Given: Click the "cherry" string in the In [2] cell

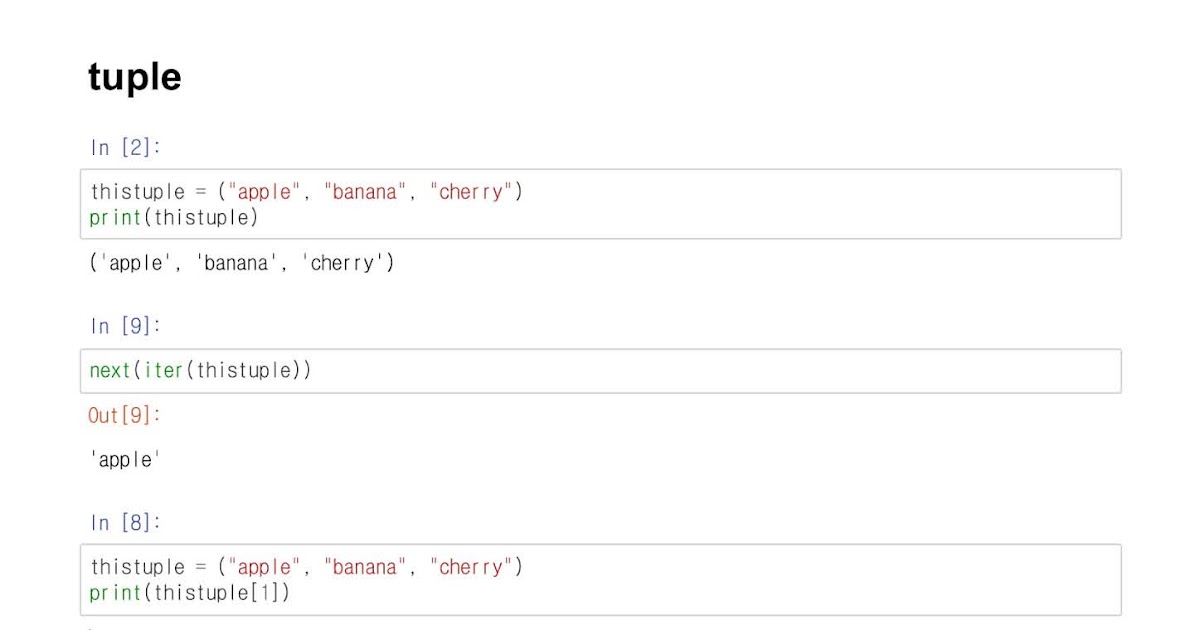Looking at the screenshot, I should click(x=475, y=192).
